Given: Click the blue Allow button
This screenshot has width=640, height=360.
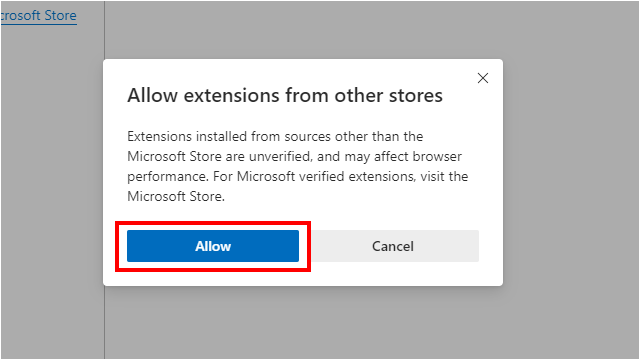Looking at the screenshot, I should click(213, 246).
